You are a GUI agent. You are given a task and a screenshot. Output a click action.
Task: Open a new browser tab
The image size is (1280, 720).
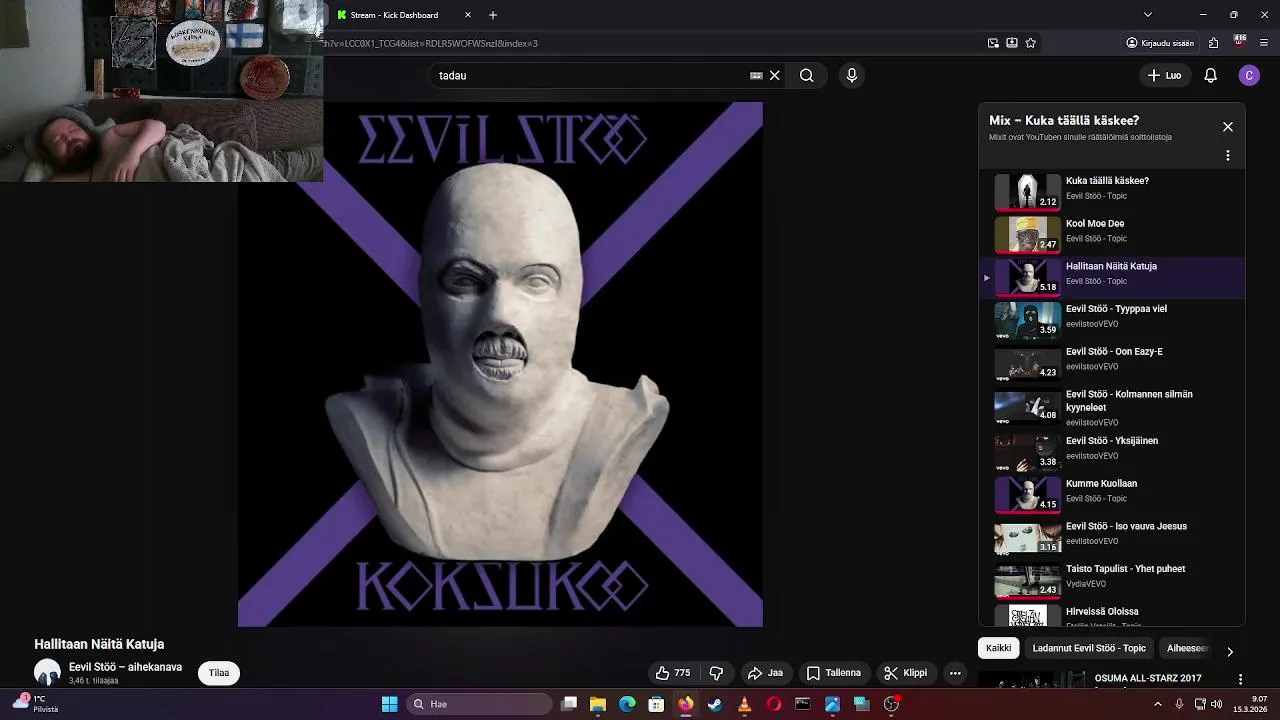(x=493, y=15)
